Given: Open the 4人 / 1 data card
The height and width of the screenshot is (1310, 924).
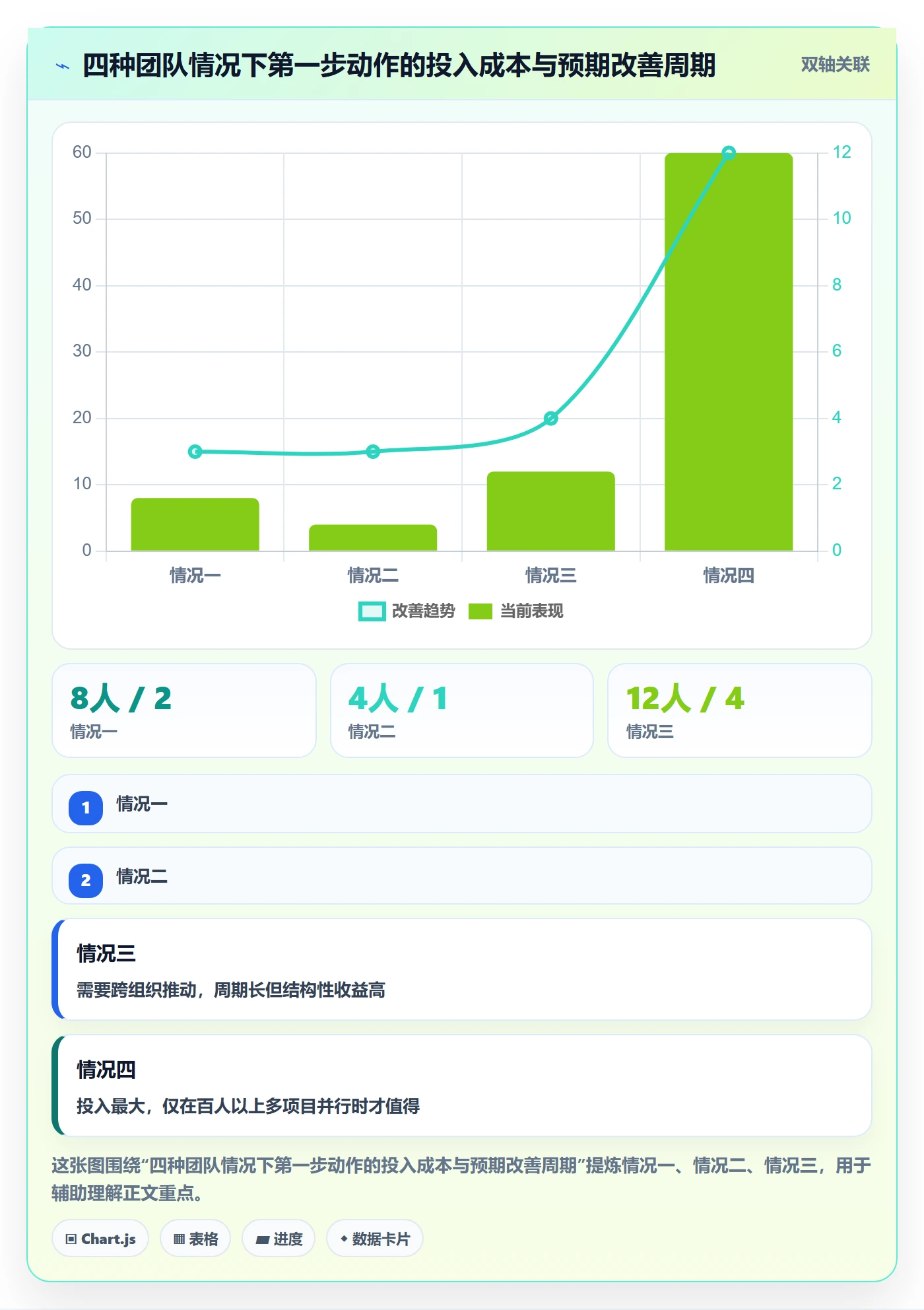Looking at the screenshot, I should pos(462,710).
